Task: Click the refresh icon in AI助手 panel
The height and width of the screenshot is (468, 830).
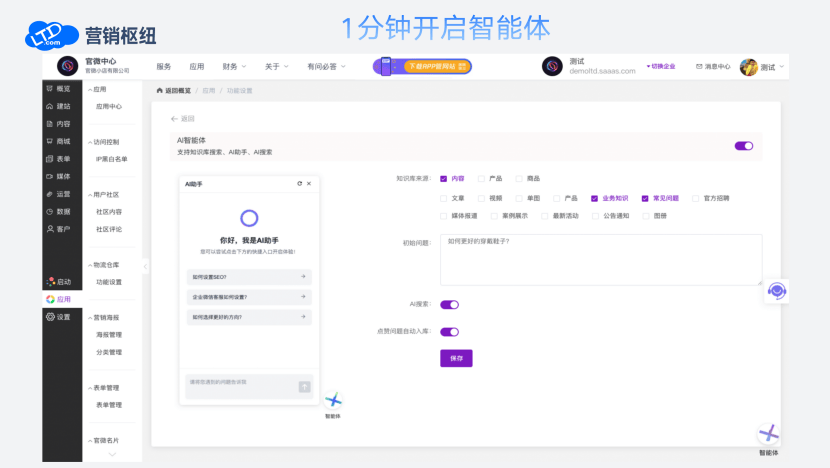Action: [x=299, y=184]
